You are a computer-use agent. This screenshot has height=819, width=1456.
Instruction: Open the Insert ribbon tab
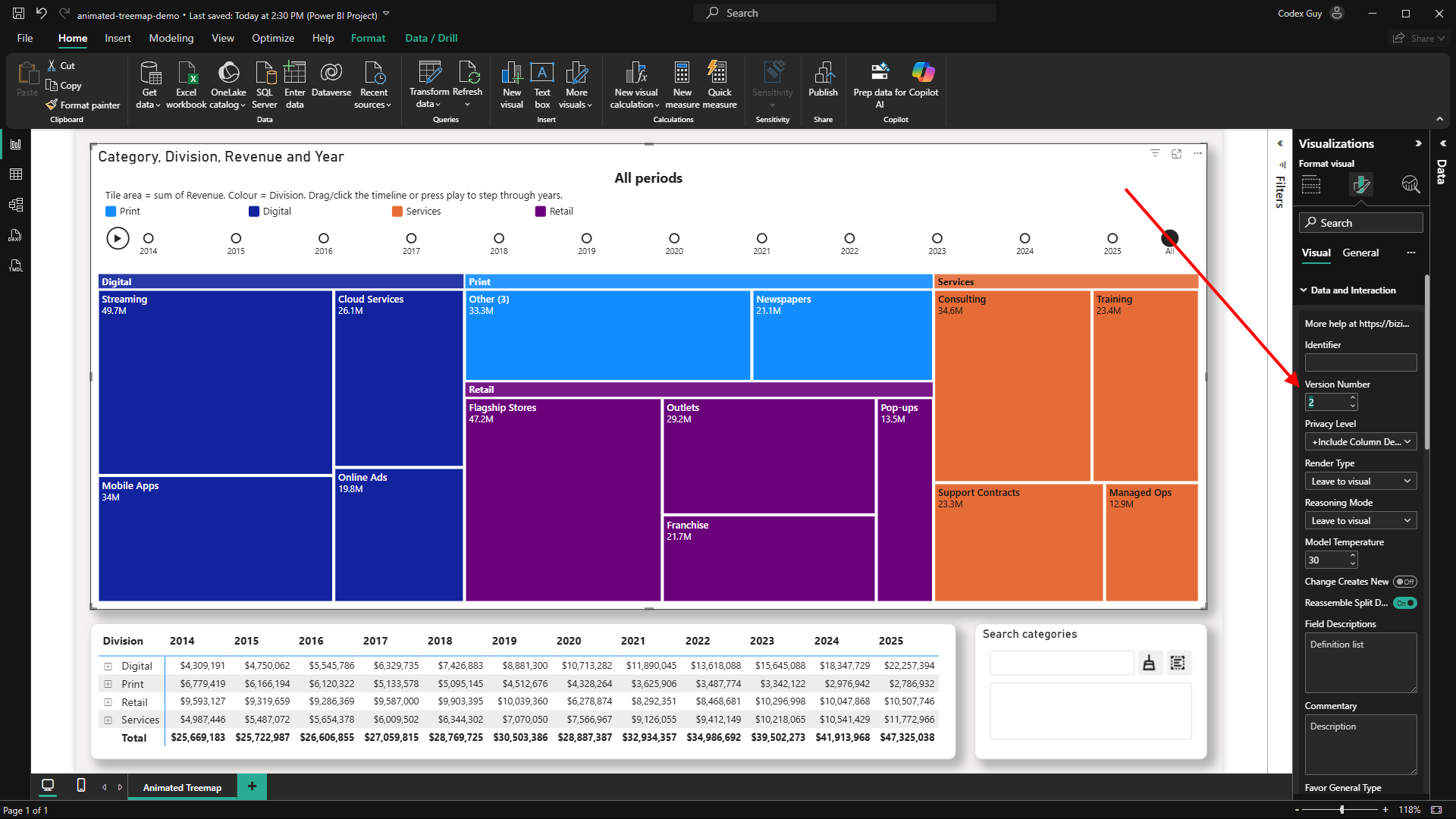pyautogui.click(x=118, y=38)
